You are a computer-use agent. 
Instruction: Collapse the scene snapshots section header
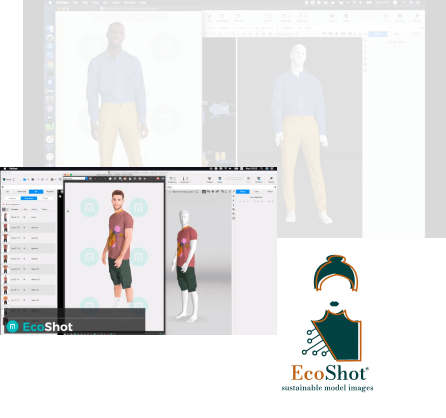4,204
